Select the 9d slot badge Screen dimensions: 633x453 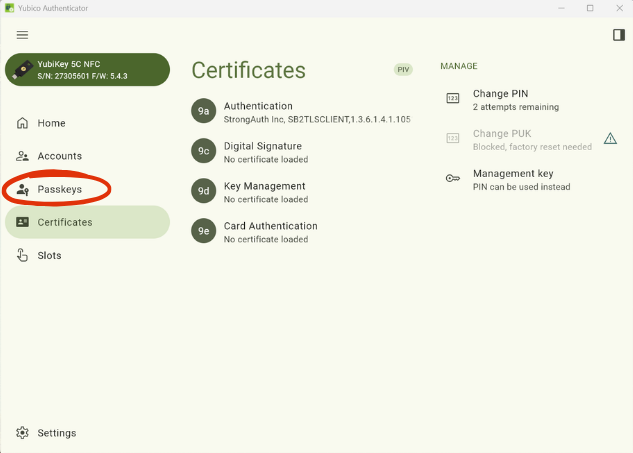pos(203,191)
